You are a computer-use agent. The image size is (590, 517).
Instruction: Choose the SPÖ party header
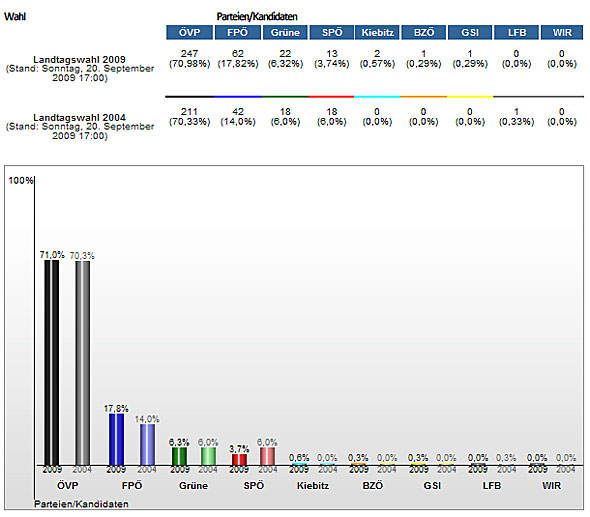click(x=332, y=32)
